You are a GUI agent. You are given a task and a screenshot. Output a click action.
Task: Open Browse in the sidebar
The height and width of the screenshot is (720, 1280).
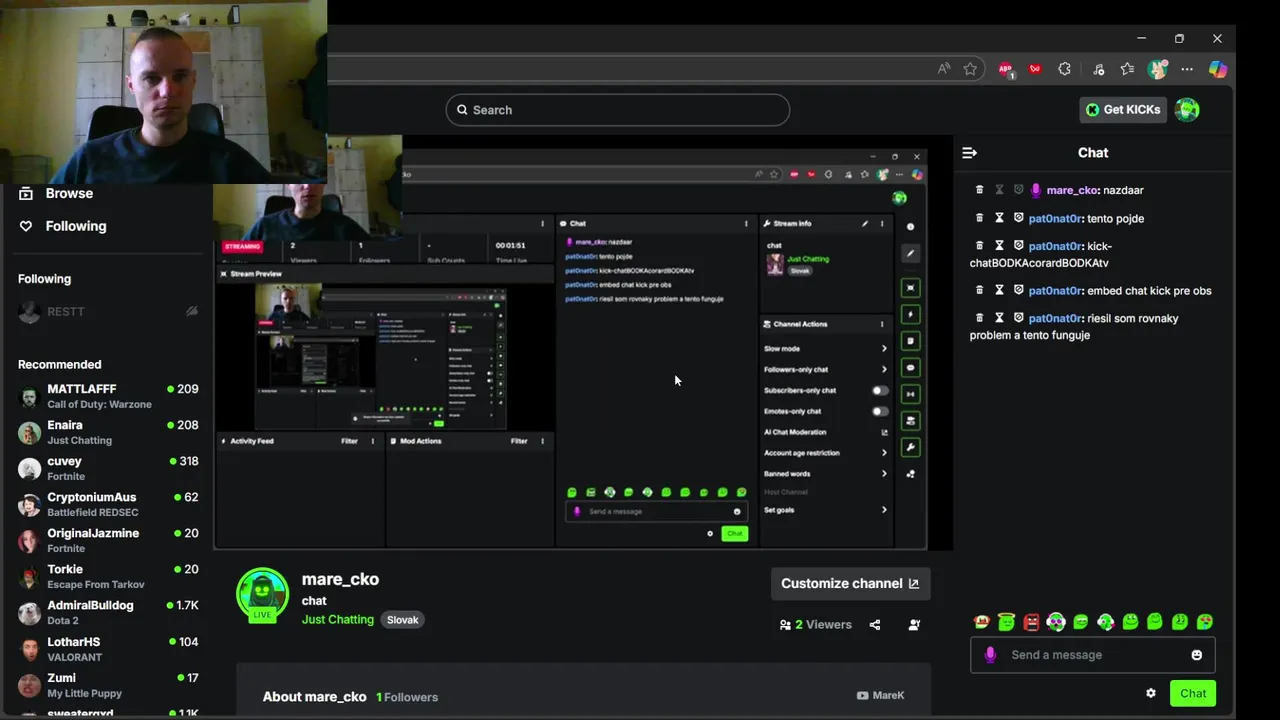click(57, 193)
